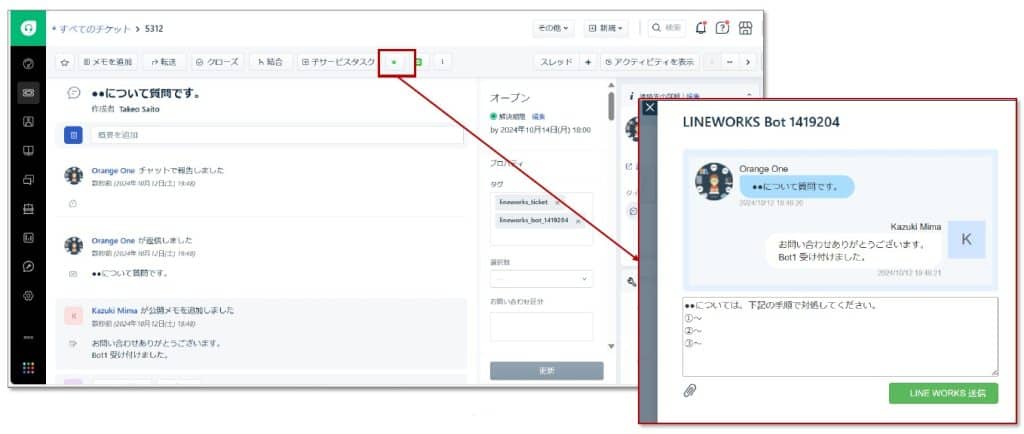Click アクティビティを表示 button
The image size is (1024, 434).
pos(649,62)
